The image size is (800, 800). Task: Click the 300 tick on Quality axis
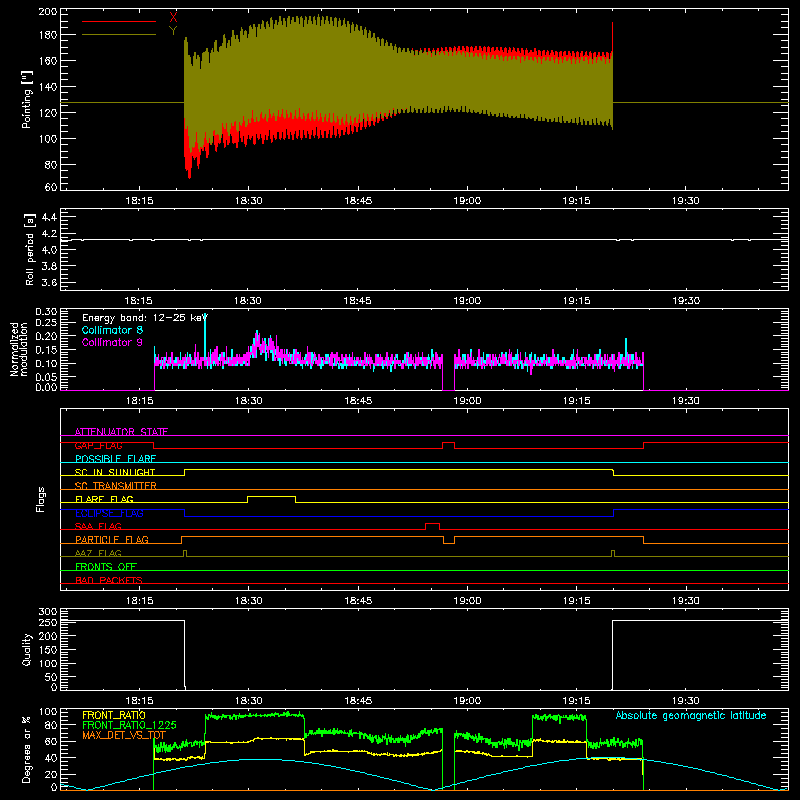coord(48,612)
